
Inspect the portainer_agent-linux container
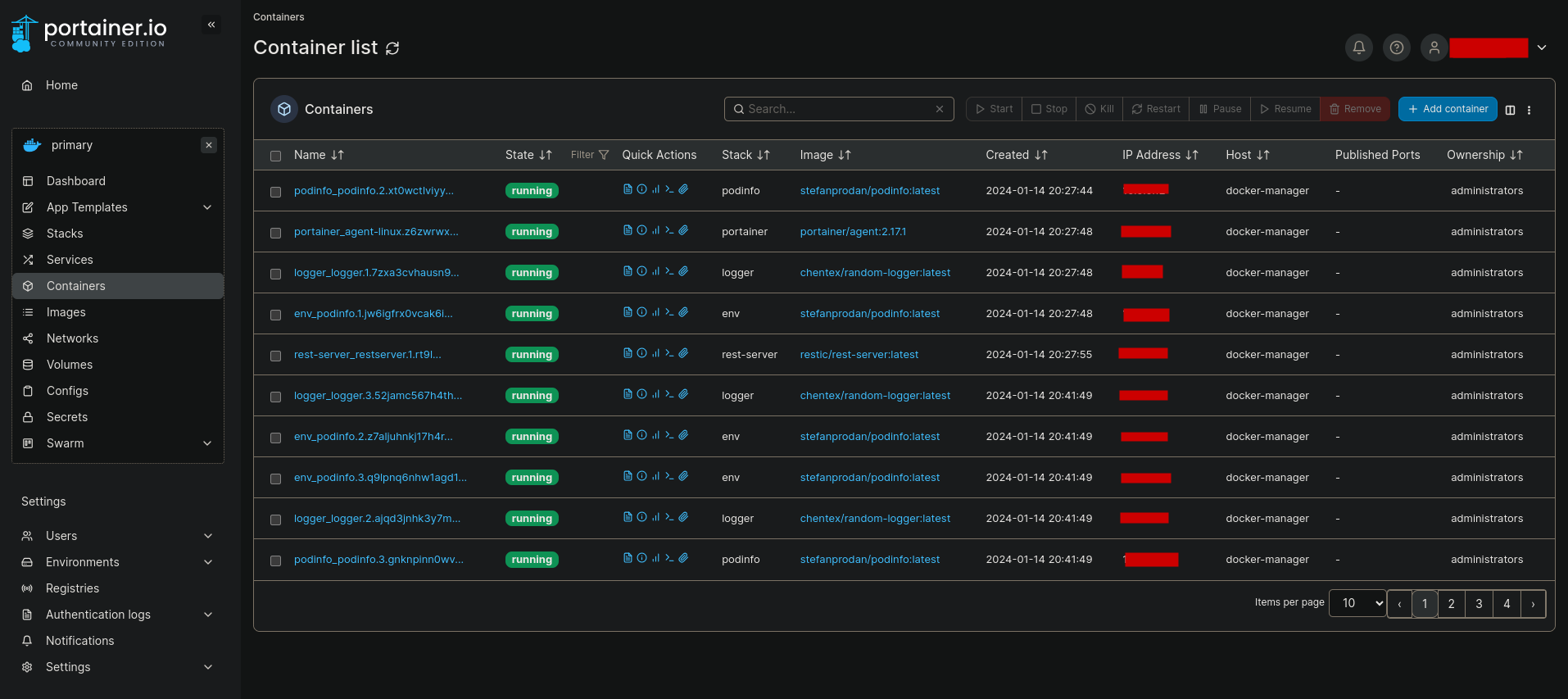coord(642,230)
